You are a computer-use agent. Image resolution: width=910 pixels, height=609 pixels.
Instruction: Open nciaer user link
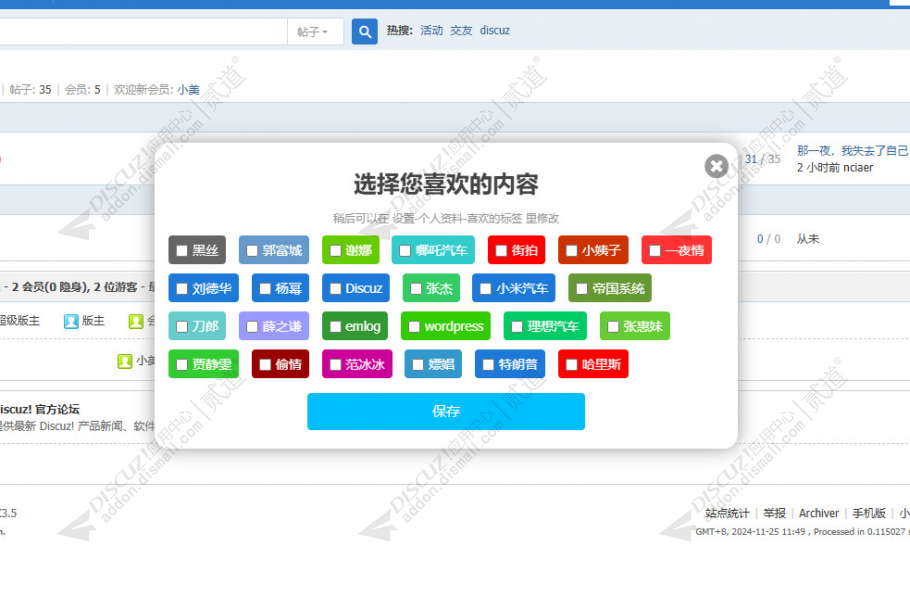tap(858, 168)
